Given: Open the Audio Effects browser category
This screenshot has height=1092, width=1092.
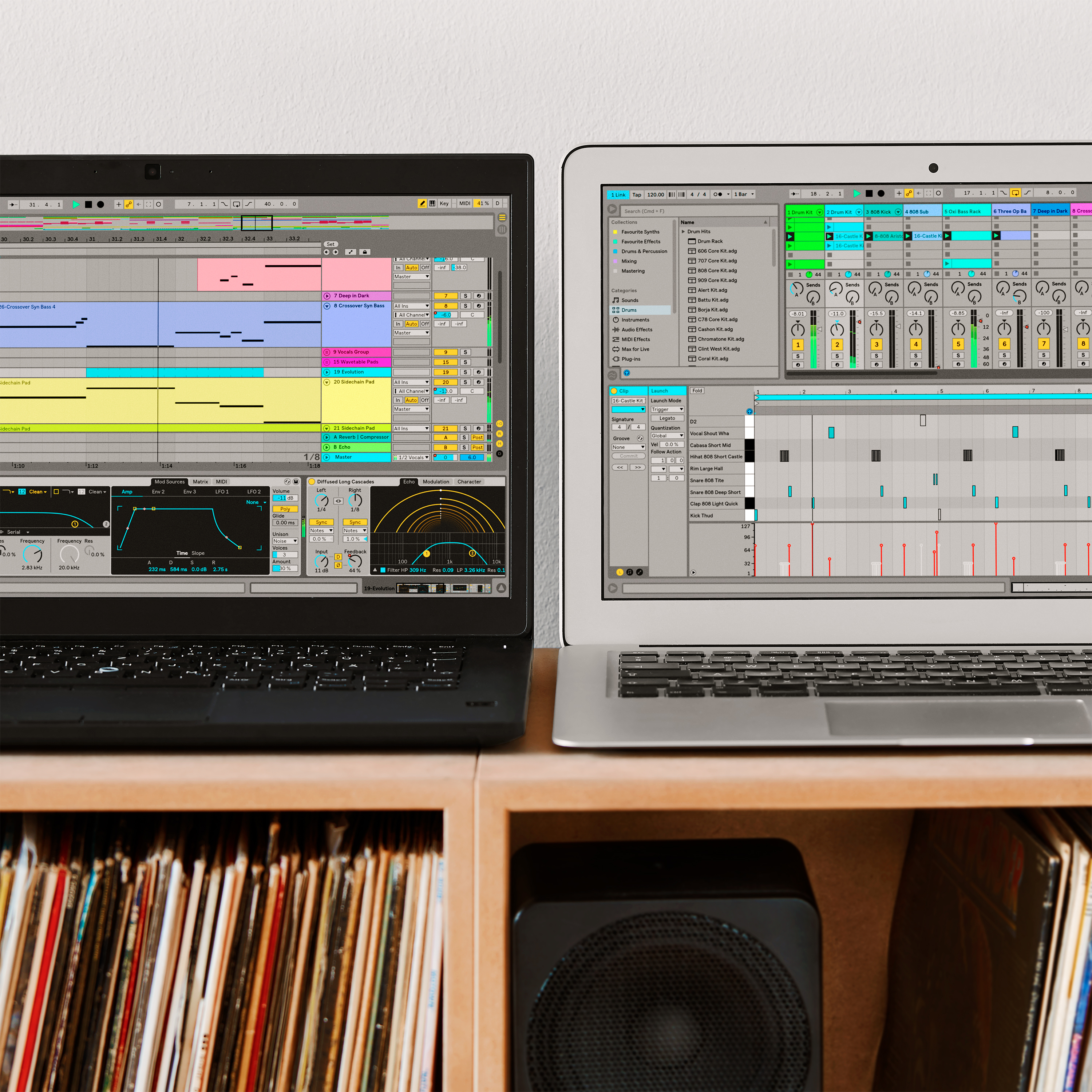Looking at the screenshot, I should pyautogui.click(x=636, y=329).
